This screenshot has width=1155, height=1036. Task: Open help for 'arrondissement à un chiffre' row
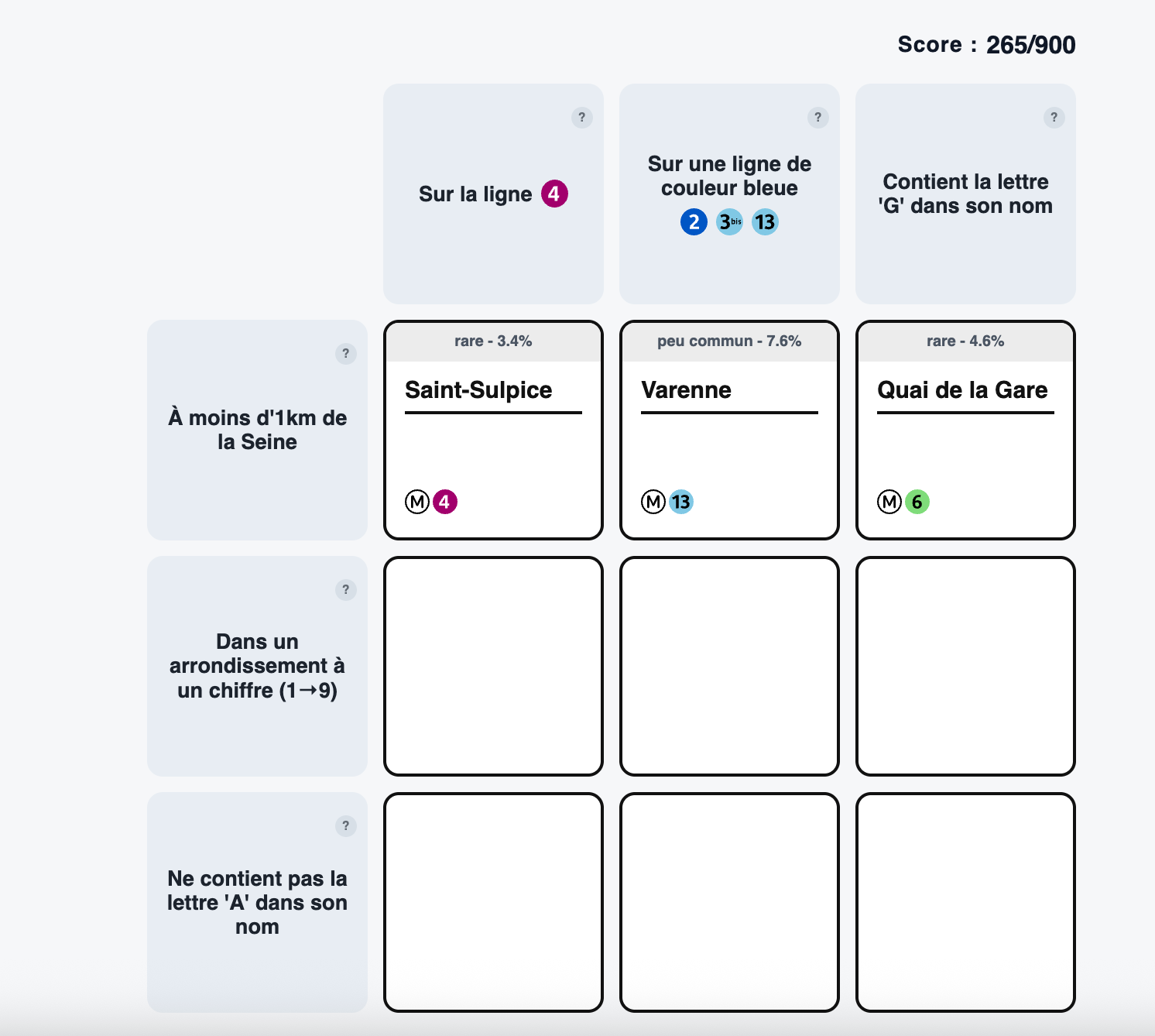tap(345, 590)
